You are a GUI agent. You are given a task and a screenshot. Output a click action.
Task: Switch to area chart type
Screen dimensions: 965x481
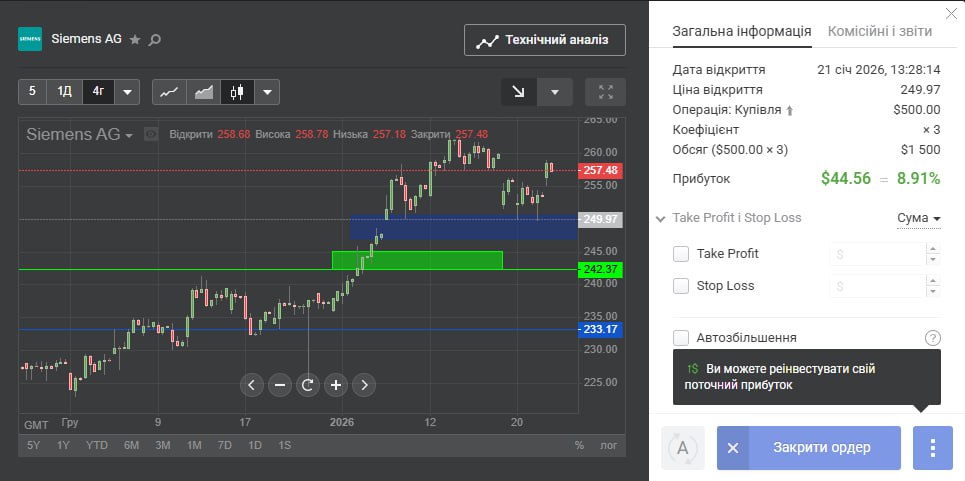(x=204, y=92)
